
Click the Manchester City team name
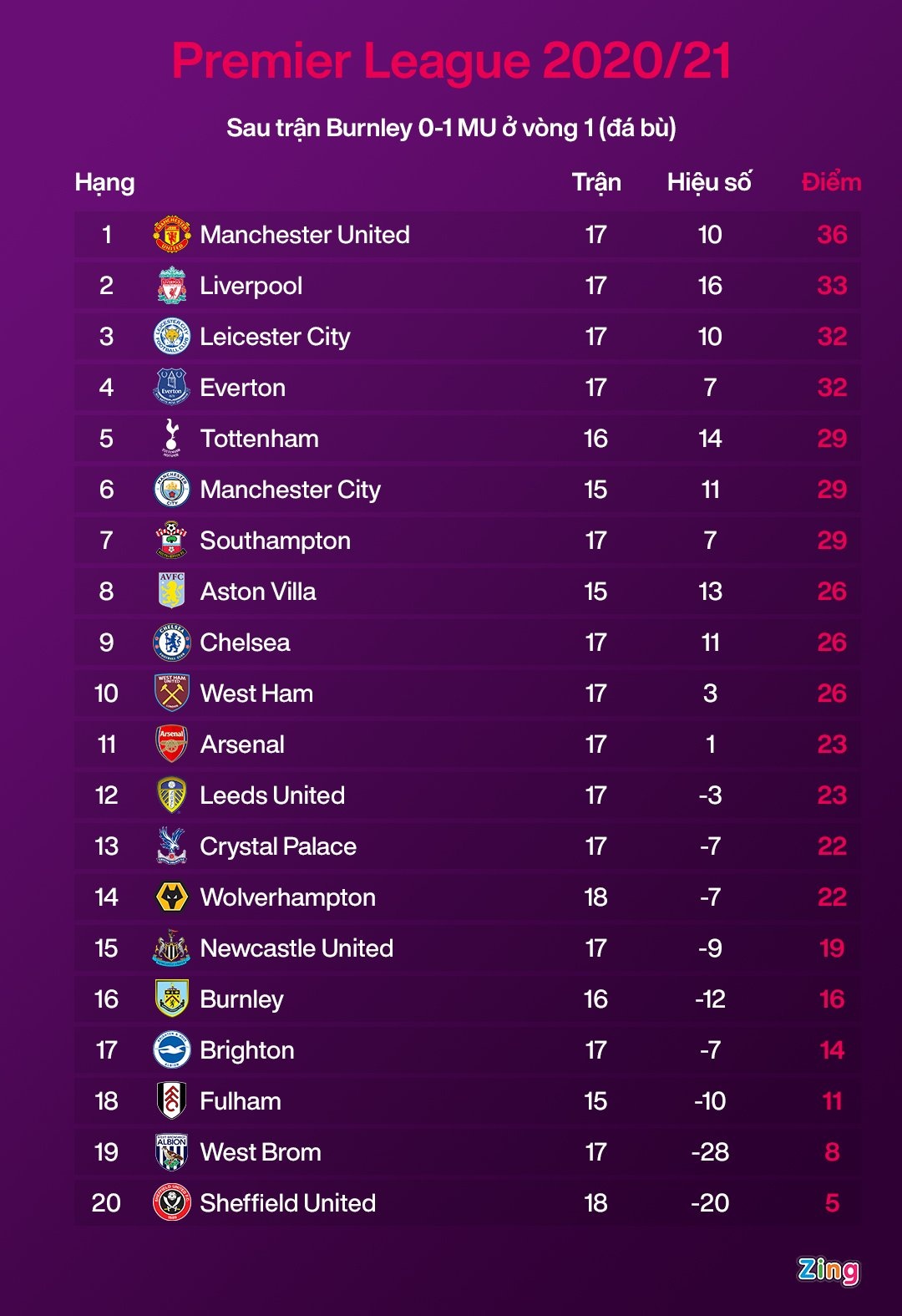click(x=290, y=490)
